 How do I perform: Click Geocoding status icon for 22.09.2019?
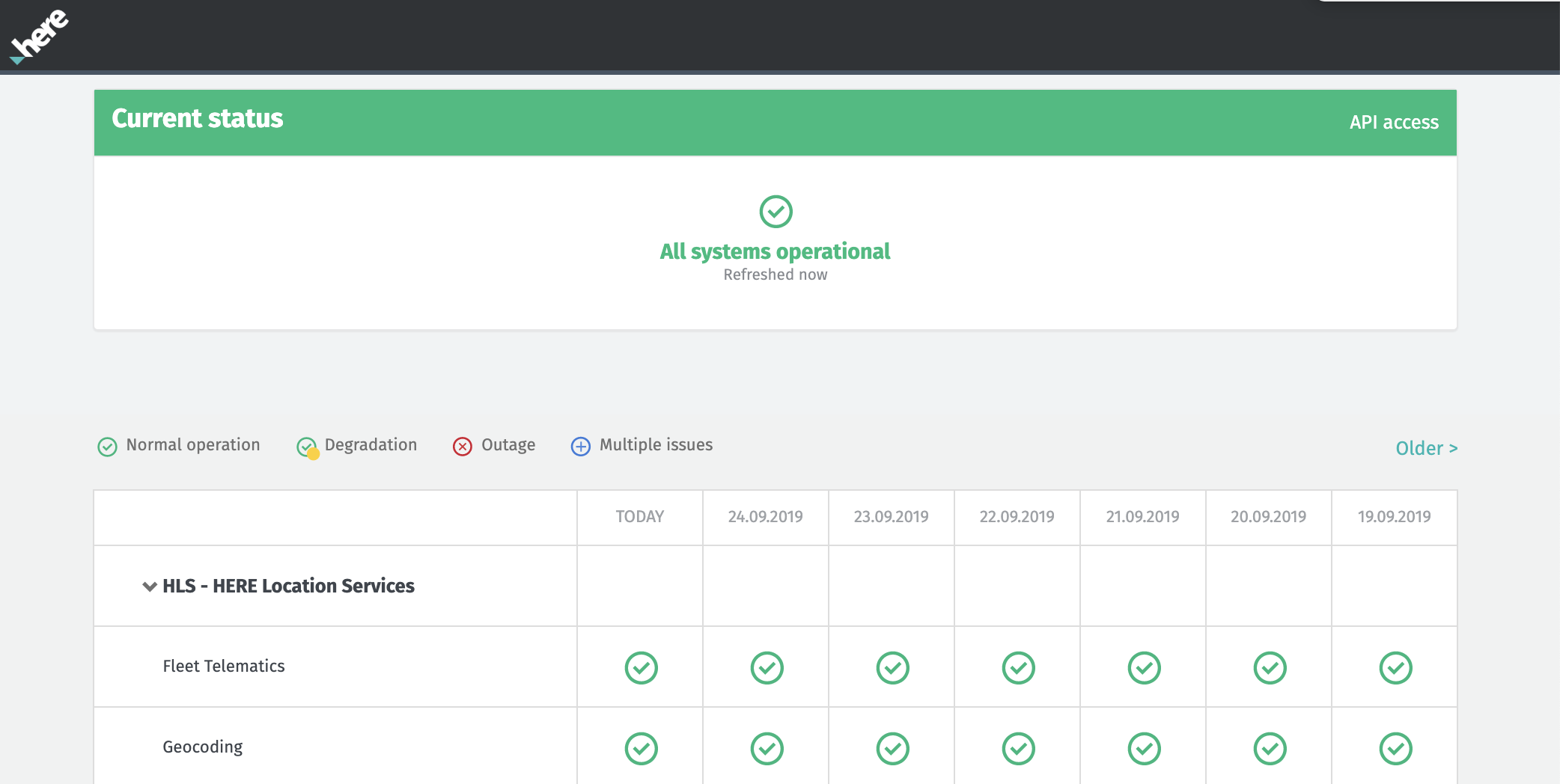click(x=1018, y=748)
